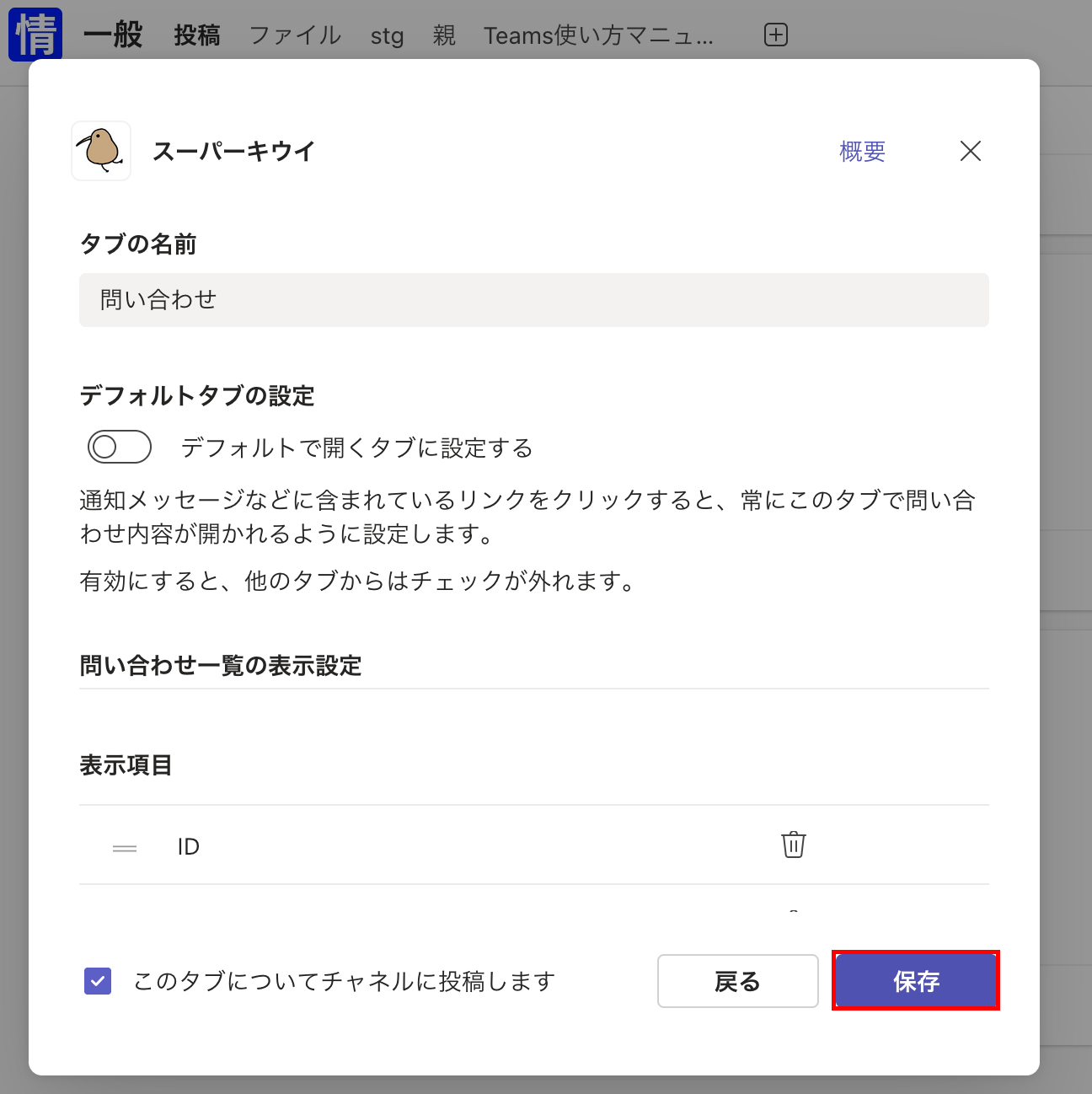Click the 一般 channel name
1092x1094 pixels.
[x=114, y=35]
